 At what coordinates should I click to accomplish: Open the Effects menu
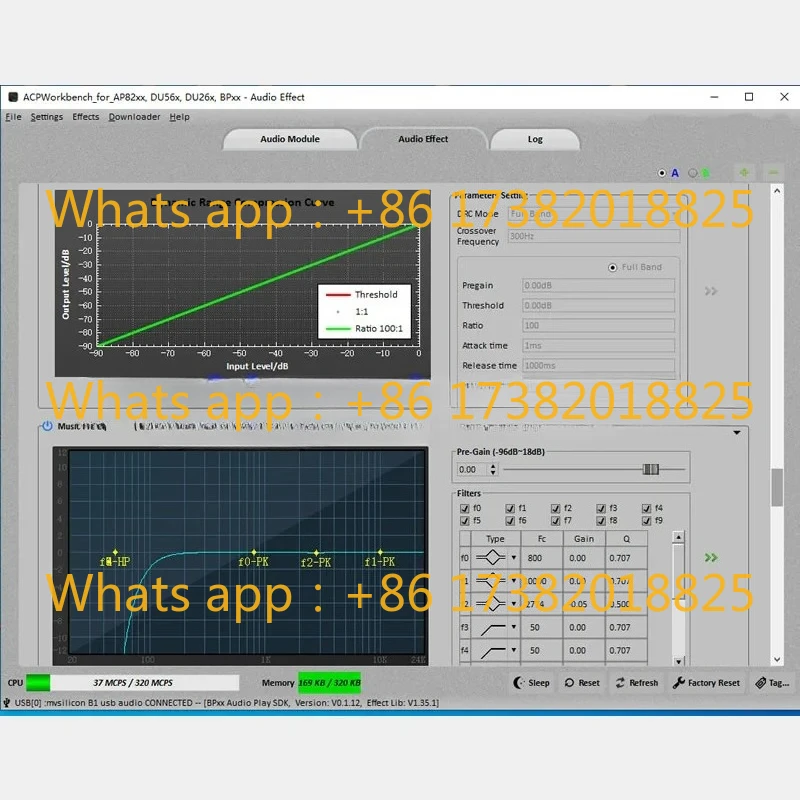pos(86,117)
